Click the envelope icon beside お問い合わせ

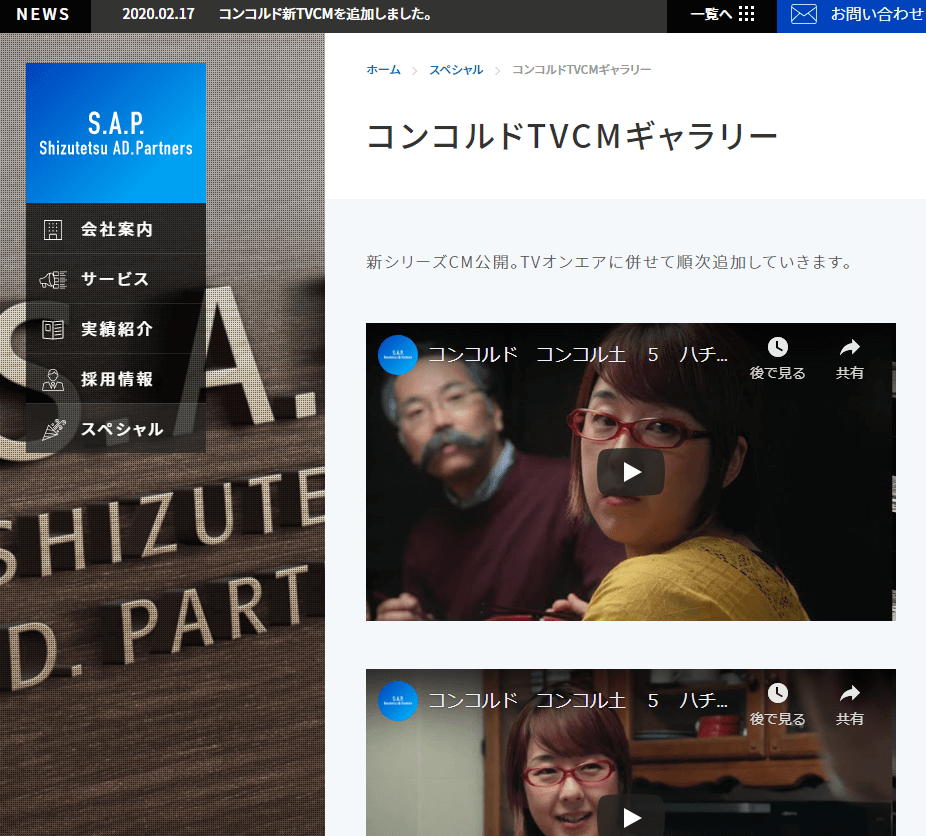coord(803,14)
